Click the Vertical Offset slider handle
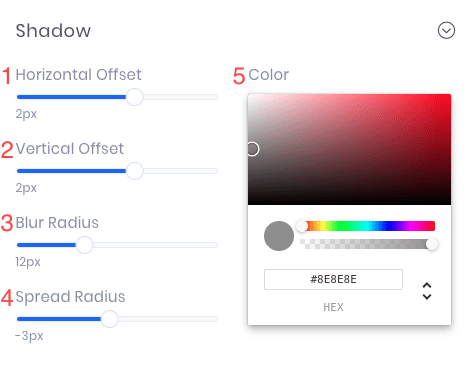The width and height of the screenshot is (467, 375). pos(135,171)
